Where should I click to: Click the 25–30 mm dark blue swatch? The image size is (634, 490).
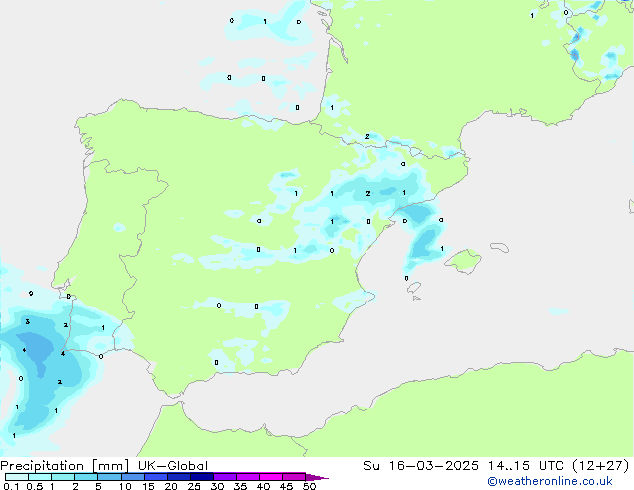click(x=202, y=477)
